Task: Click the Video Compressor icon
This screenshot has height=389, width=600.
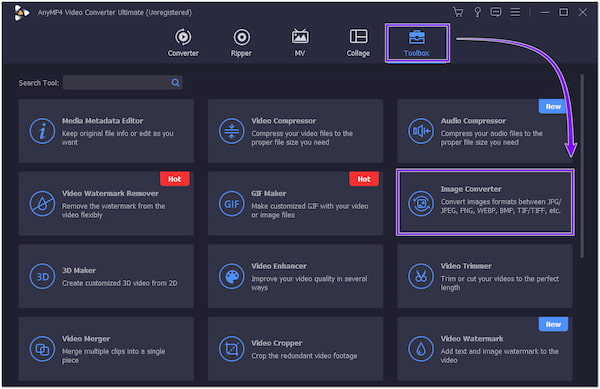Action: click(x=232, y=131)
